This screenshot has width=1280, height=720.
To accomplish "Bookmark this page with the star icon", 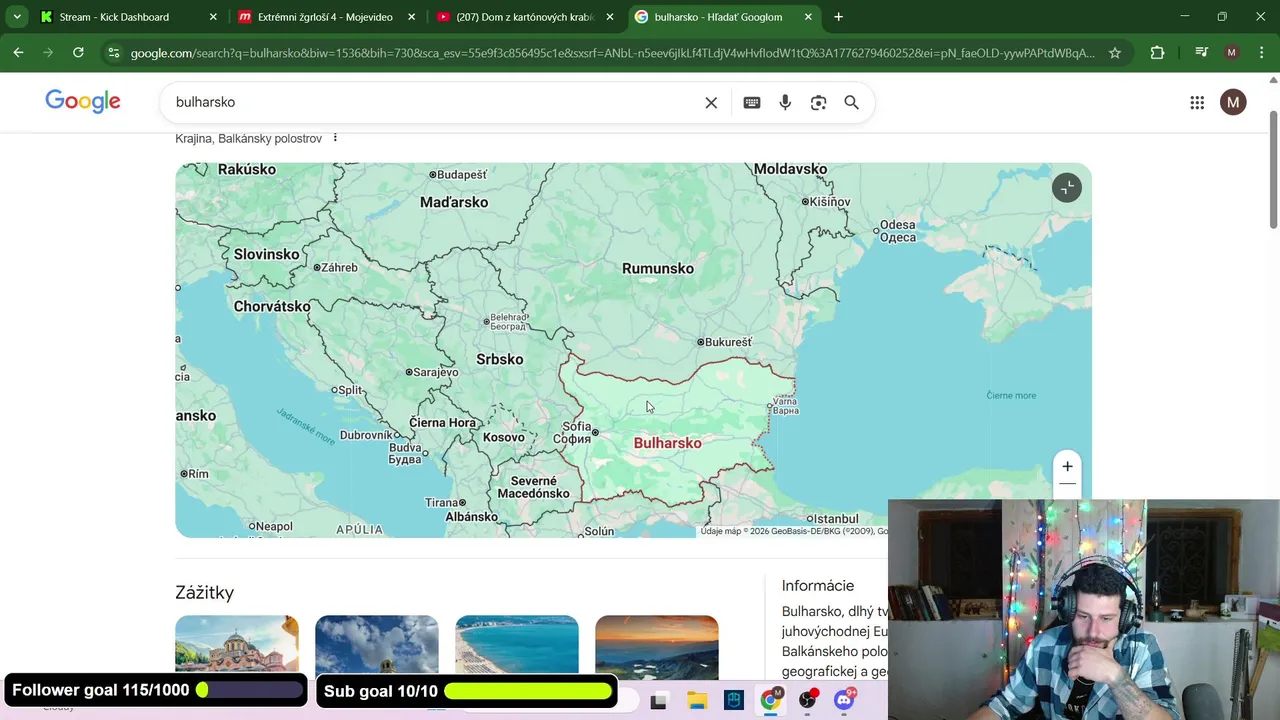I will [1115, 53].
